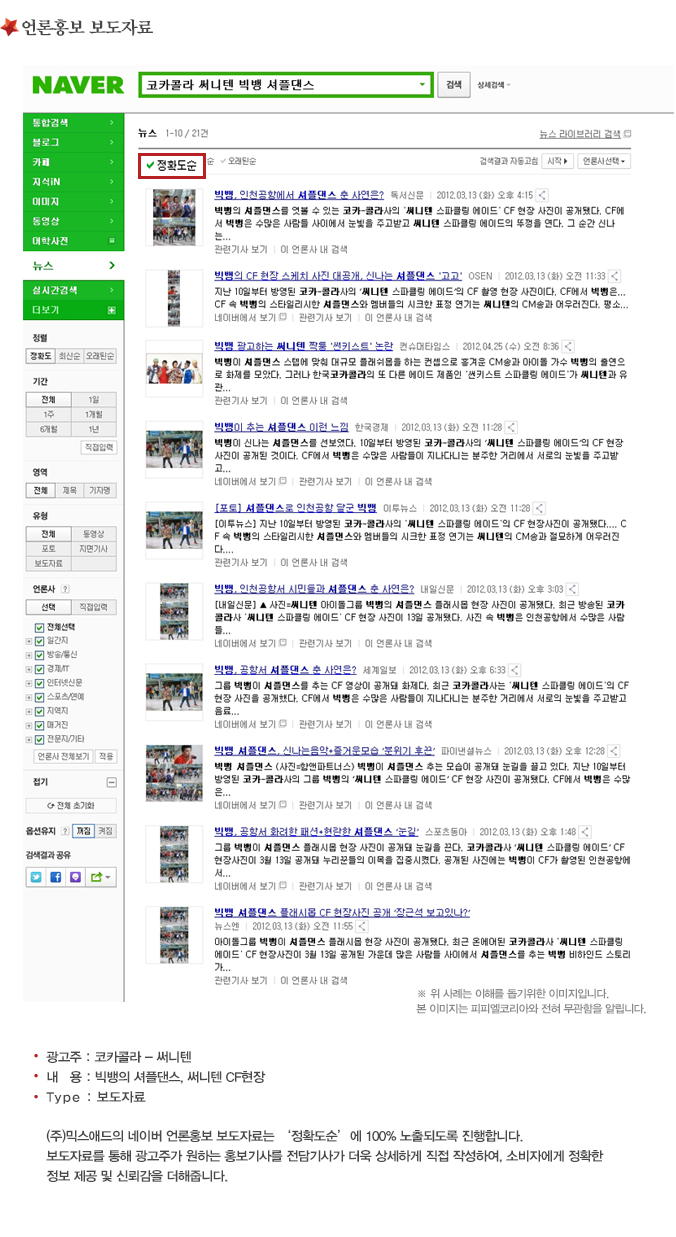The width and height of the screenshot is (676, 1237).
Task: Open the 언론사 help question-mark icon
Action: pos(66,589)
